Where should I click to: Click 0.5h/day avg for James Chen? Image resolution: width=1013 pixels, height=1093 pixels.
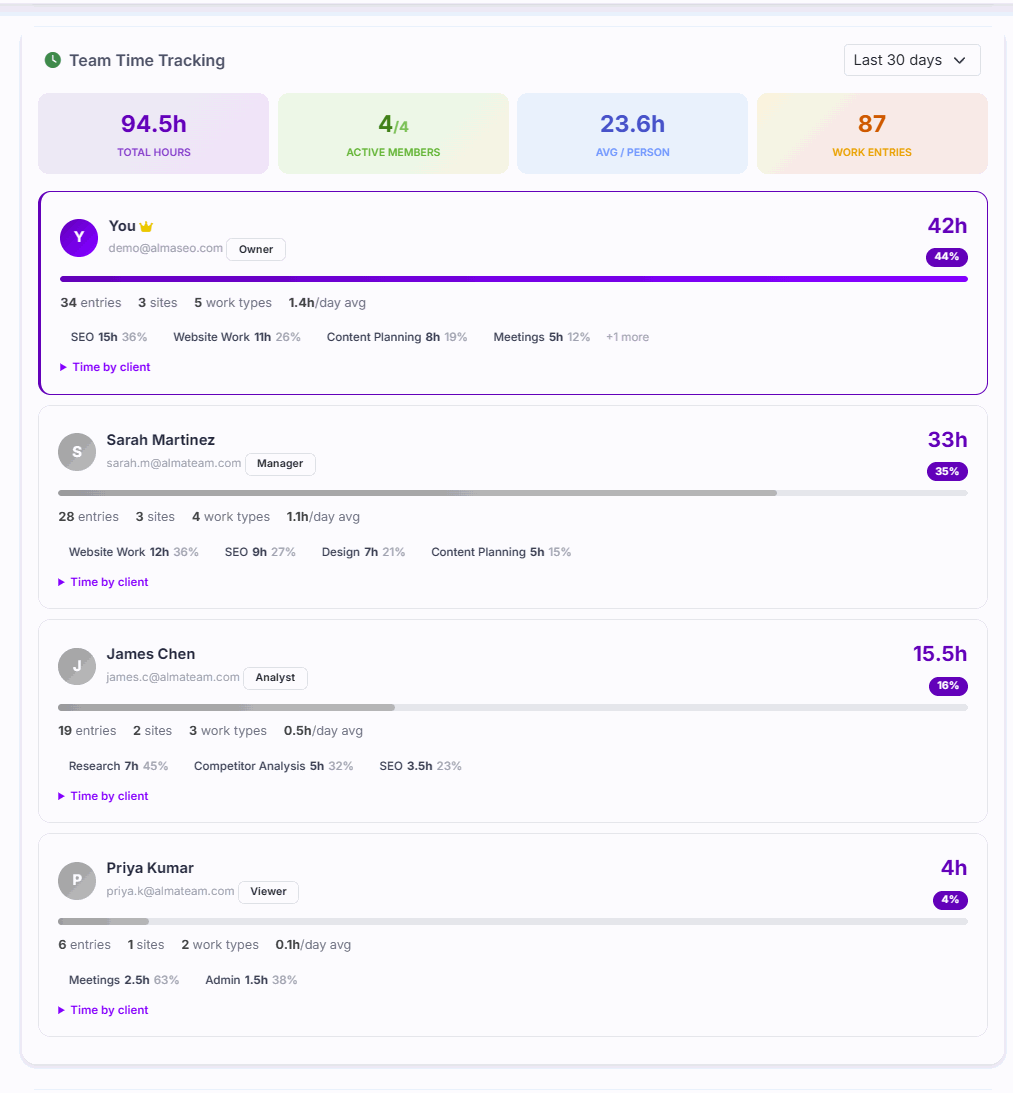click(x=323, y=731)
